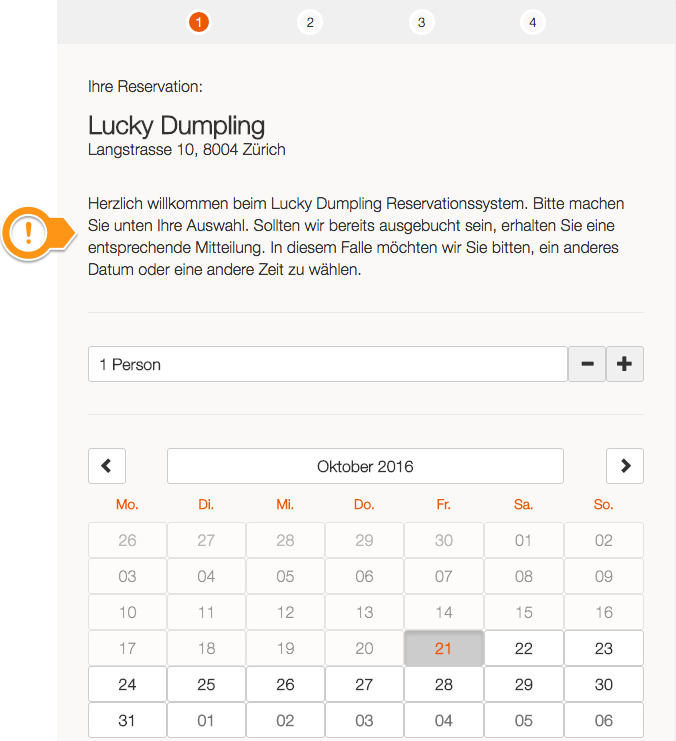Click the 1 Person input field
676x741 pixels.
coord(328,364)
